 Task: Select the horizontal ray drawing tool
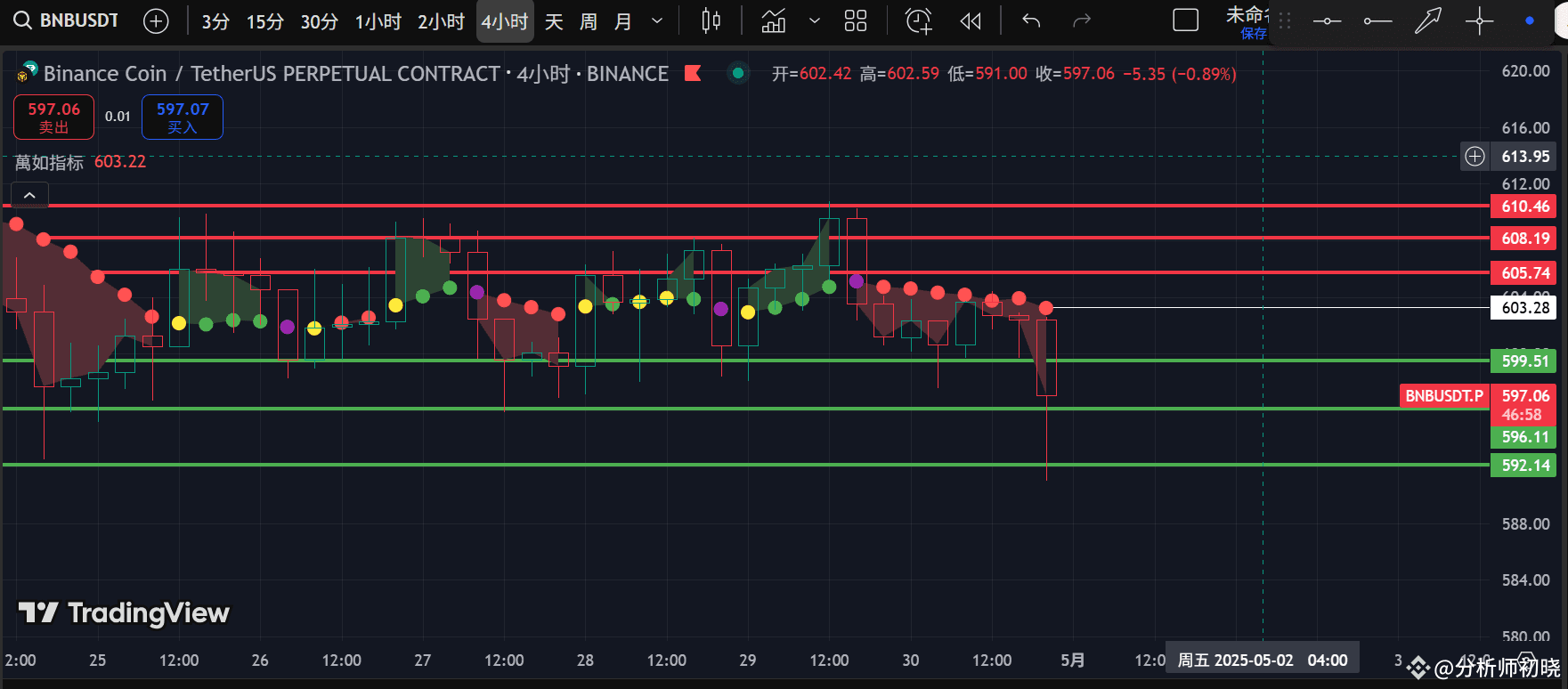[x=1377, y=21]
